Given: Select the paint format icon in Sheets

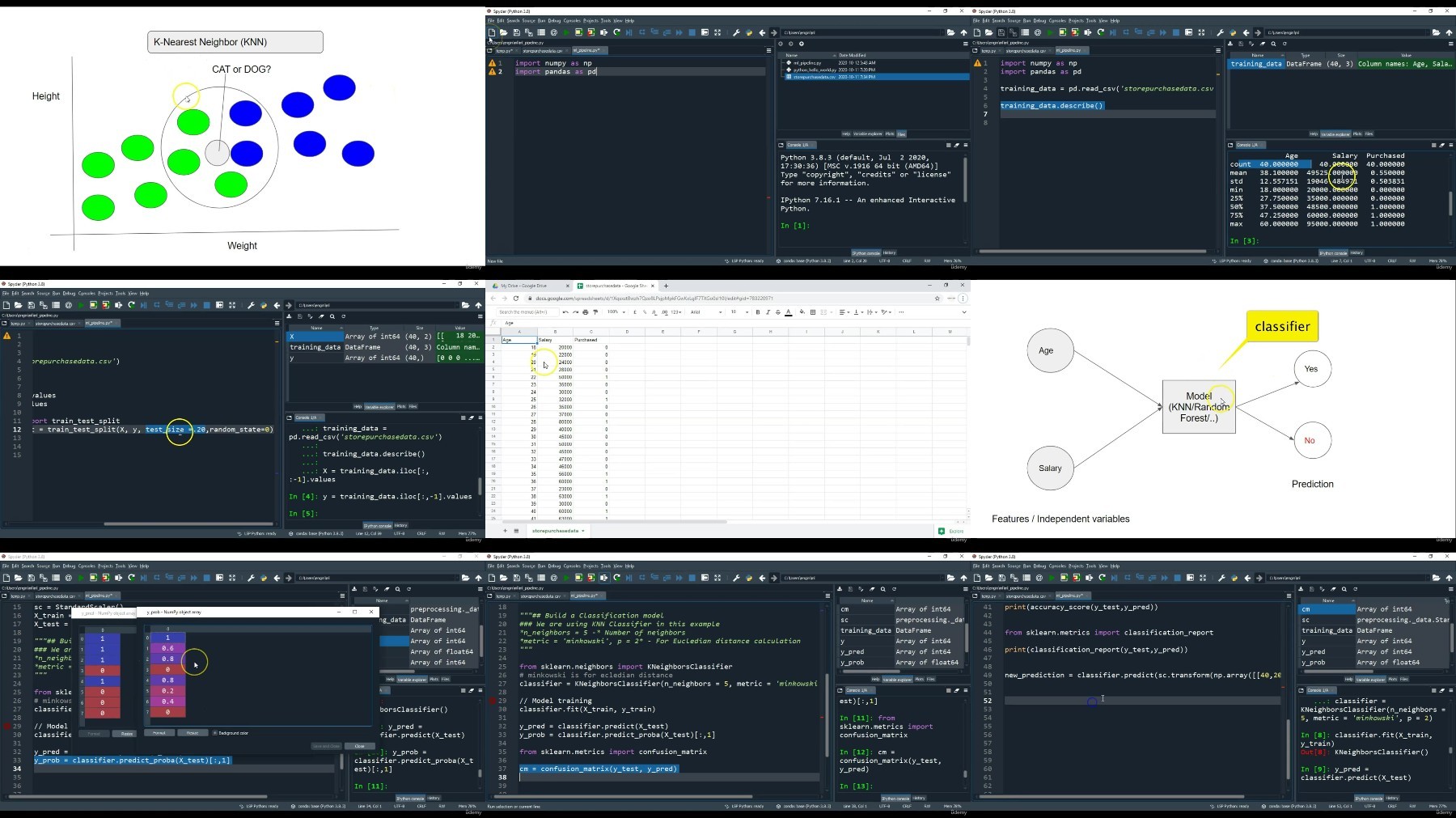Looking at the screenshot, I should 595,312.
